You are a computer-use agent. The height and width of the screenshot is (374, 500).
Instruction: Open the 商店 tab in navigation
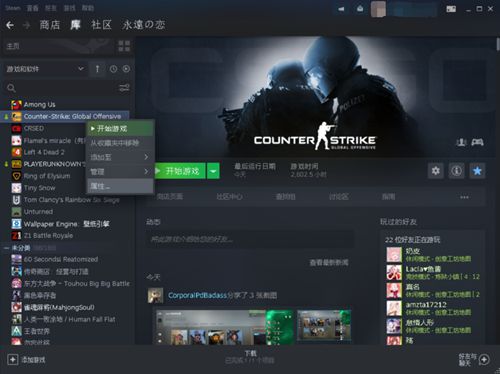tap(50, 25)
